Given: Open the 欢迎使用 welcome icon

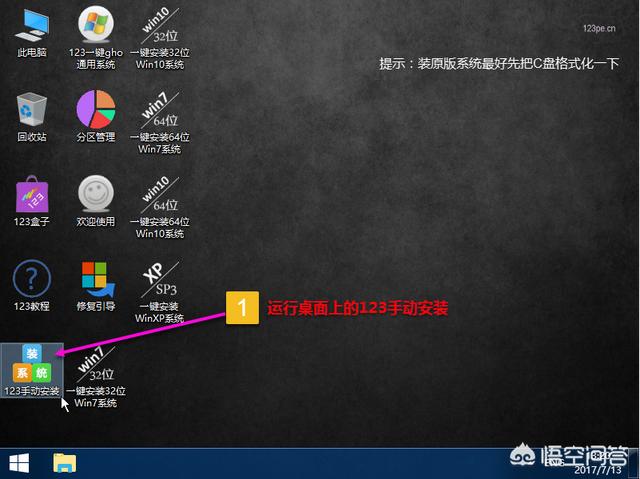Looking at the screenshot, I should coord(97,195).
